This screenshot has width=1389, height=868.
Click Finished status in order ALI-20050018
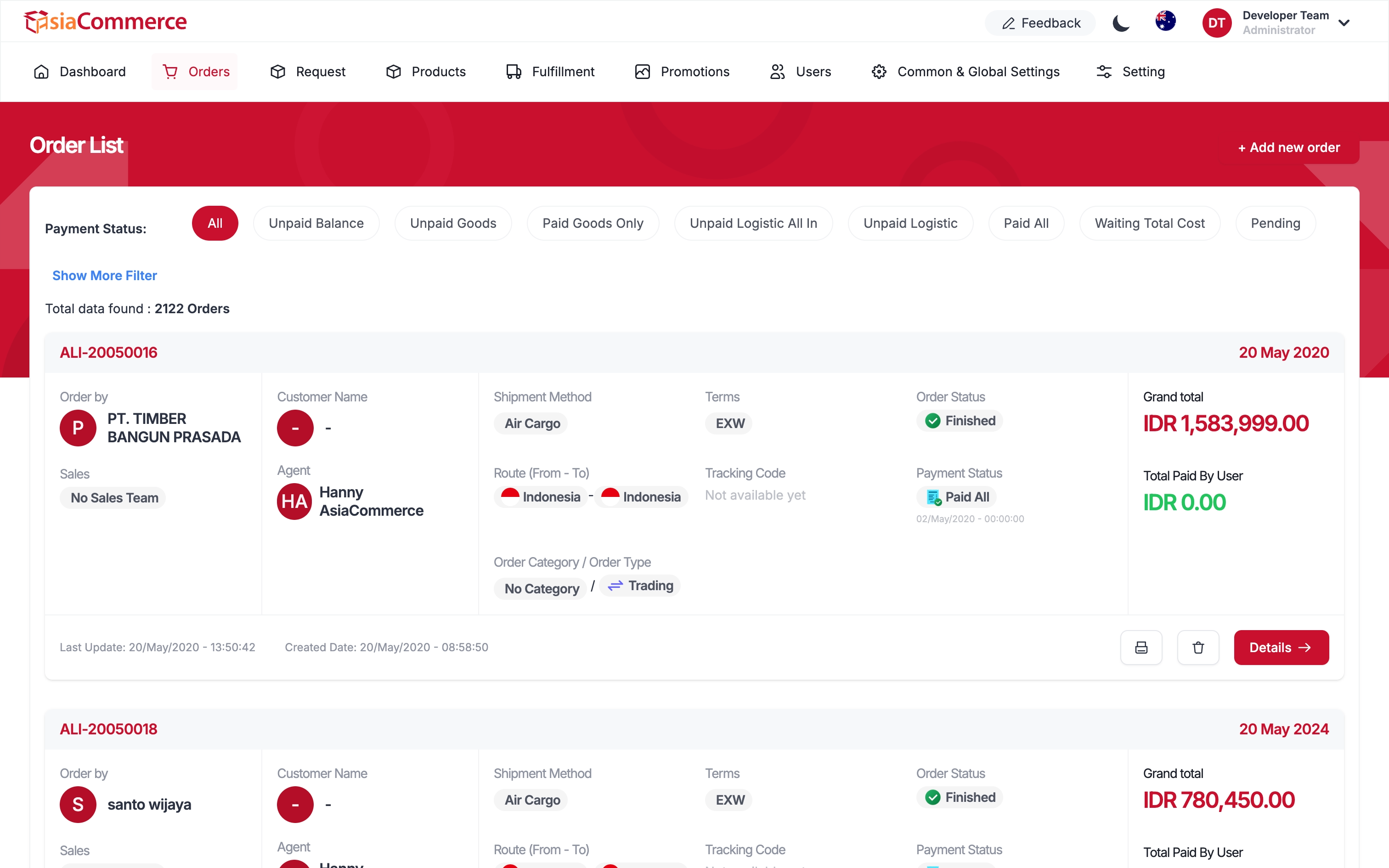click(x=960, y=797)
